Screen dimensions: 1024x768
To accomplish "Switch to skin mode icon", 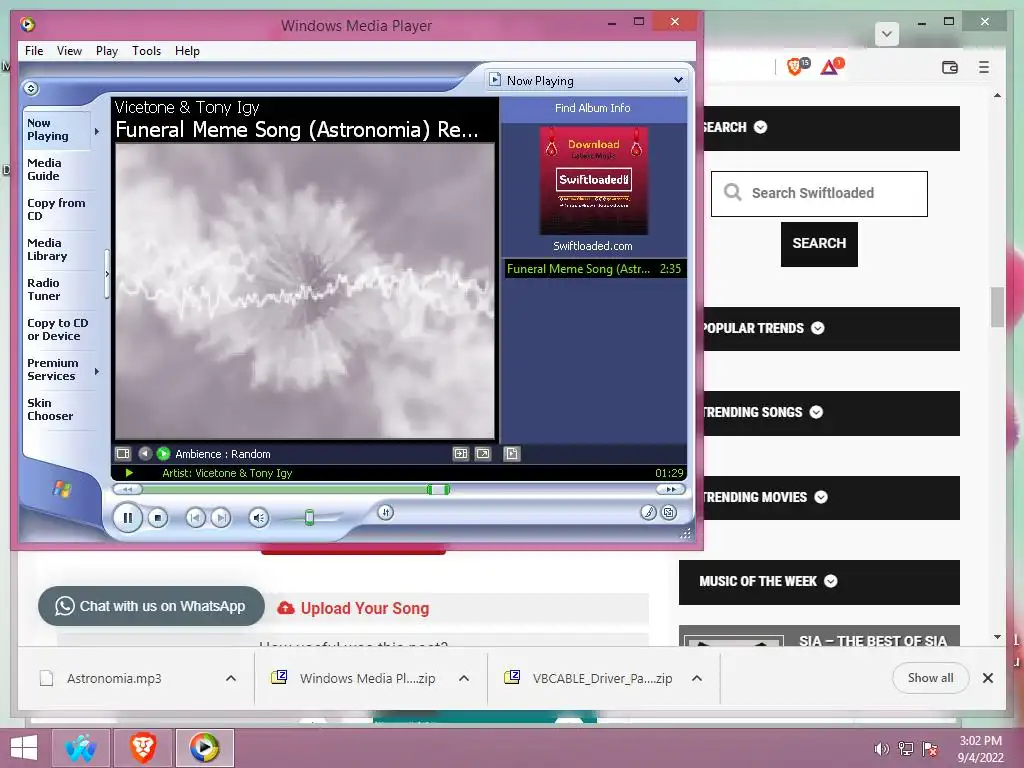I will [669, 513].
